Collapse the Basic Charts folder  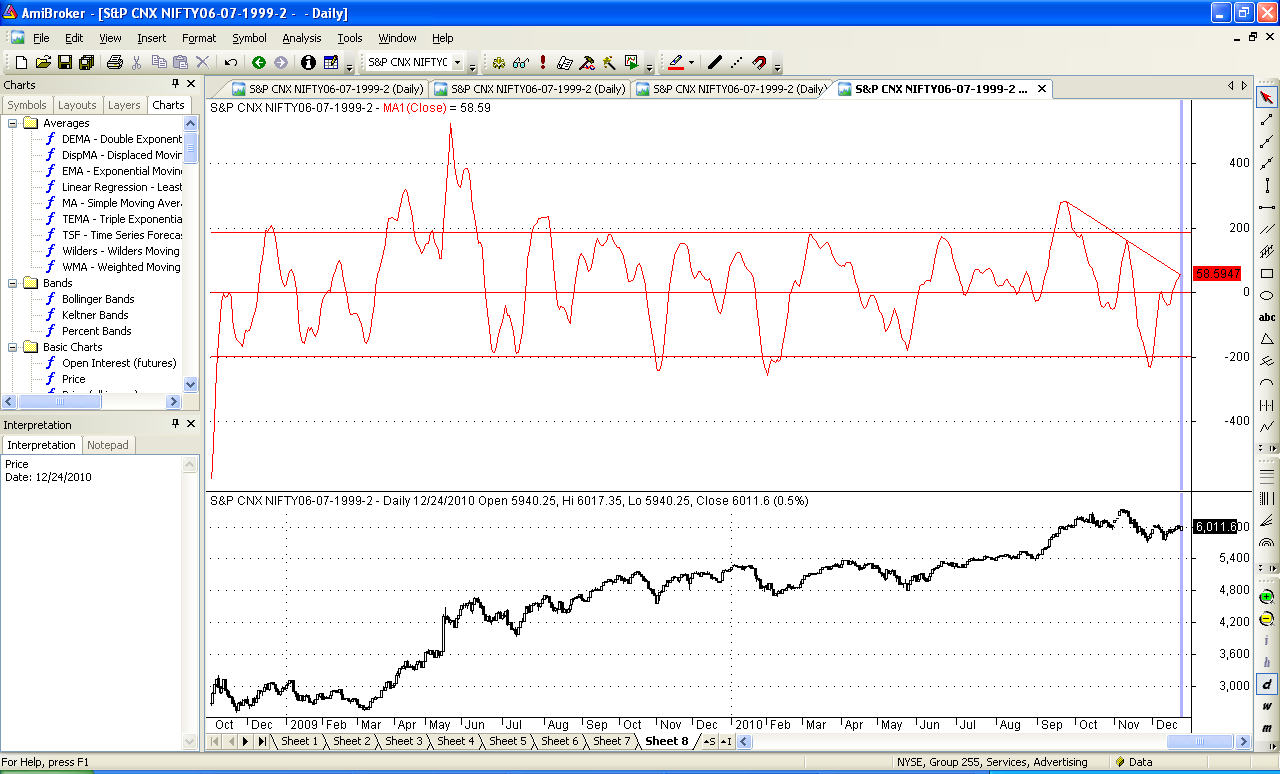point(13,347)
